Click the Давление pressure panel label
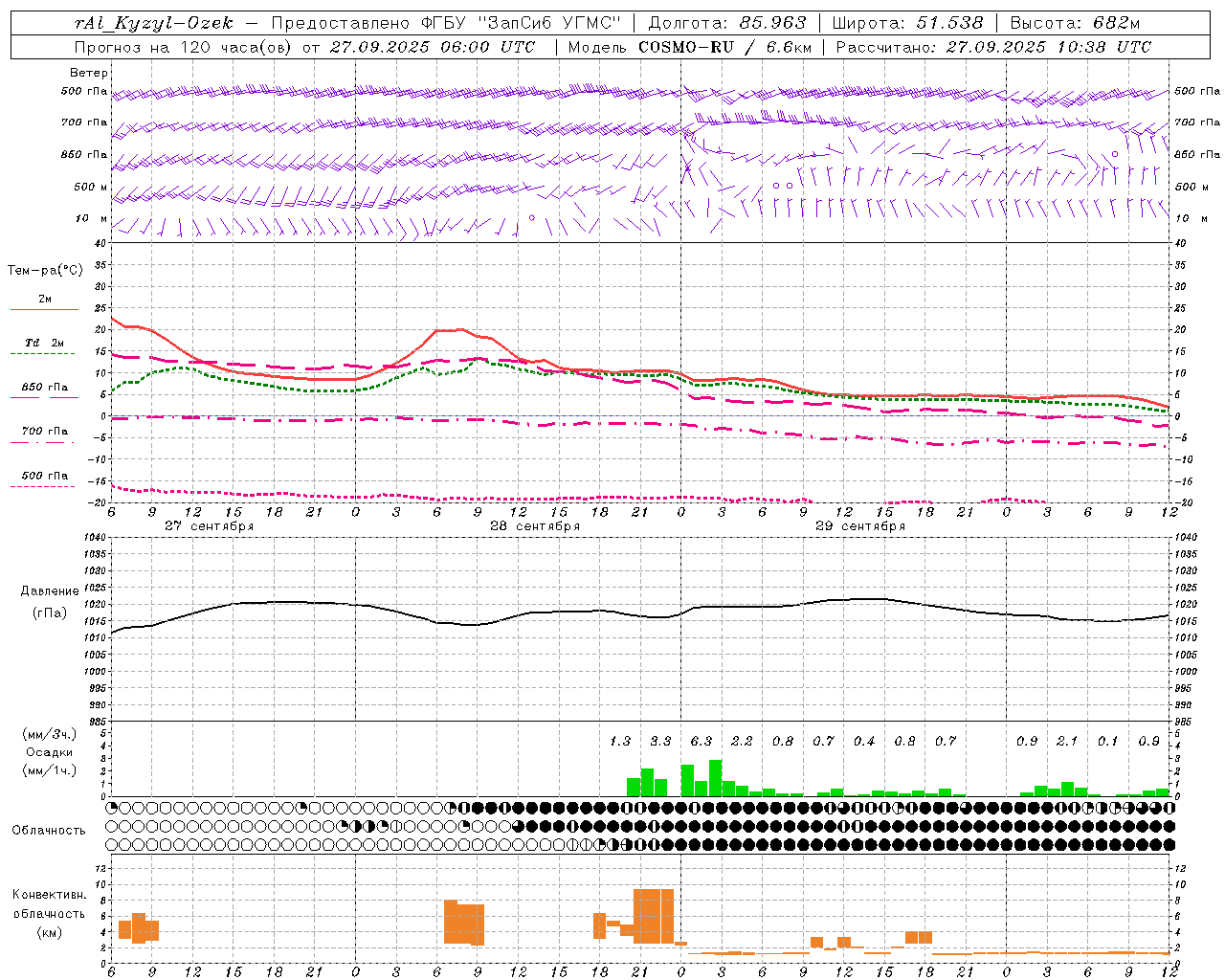1225x980 pixels. coord(50,591)
